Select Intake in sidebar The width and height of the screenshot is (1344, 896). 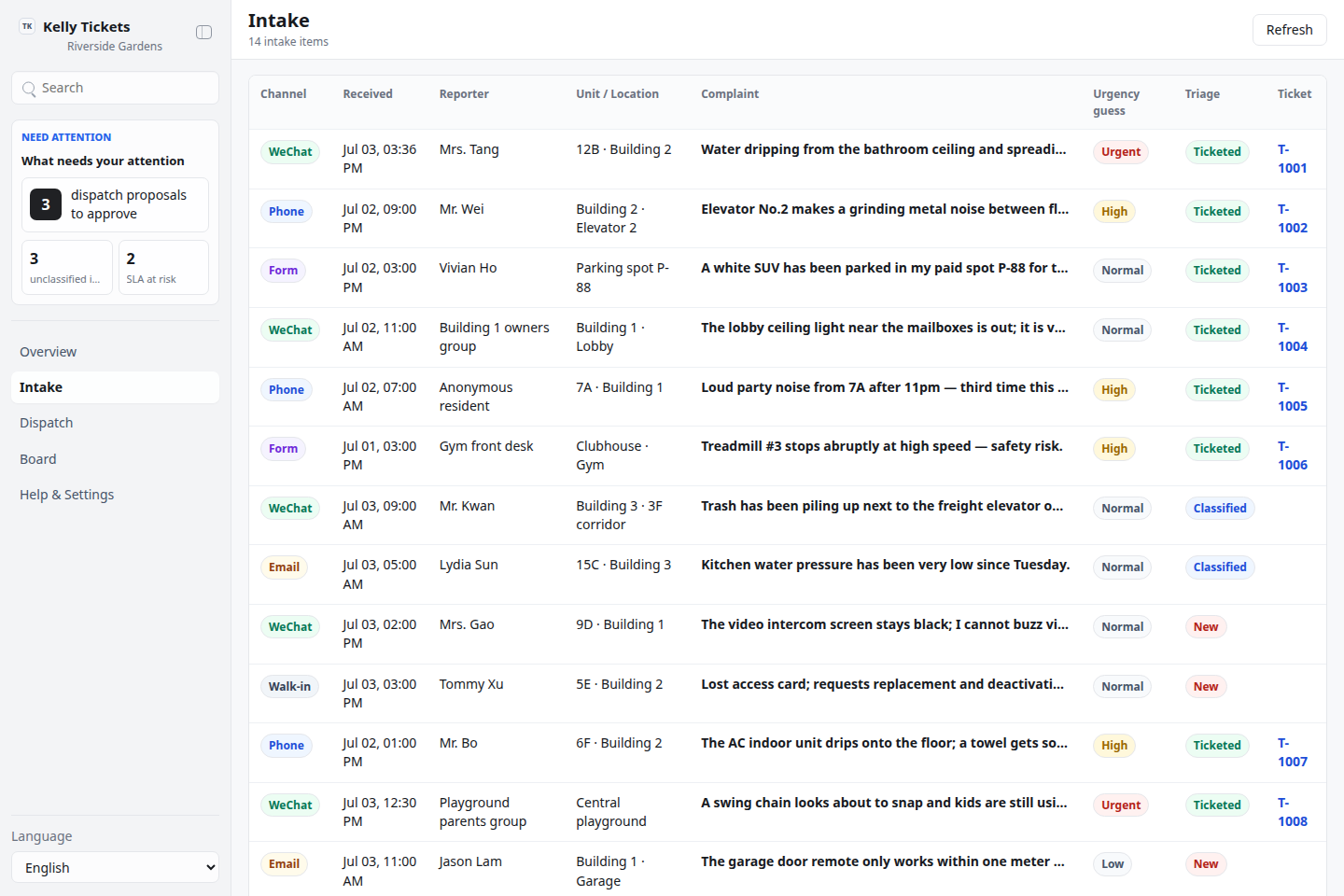(115, 387)
